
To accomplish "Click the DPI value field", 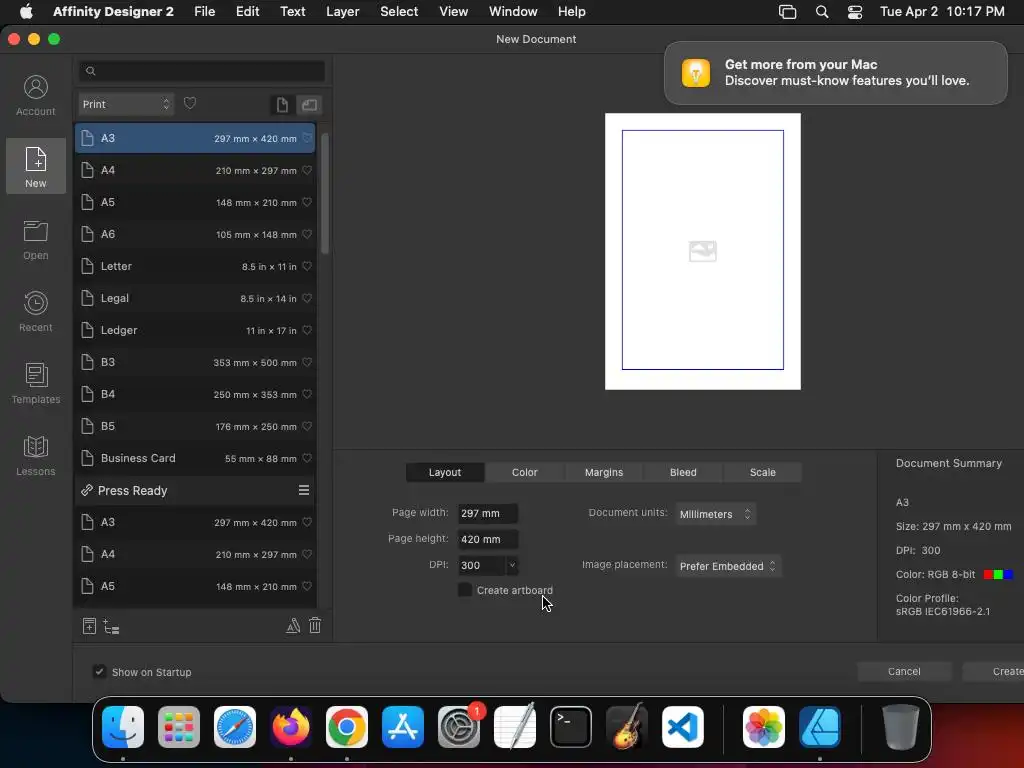I will coord(482,566).
